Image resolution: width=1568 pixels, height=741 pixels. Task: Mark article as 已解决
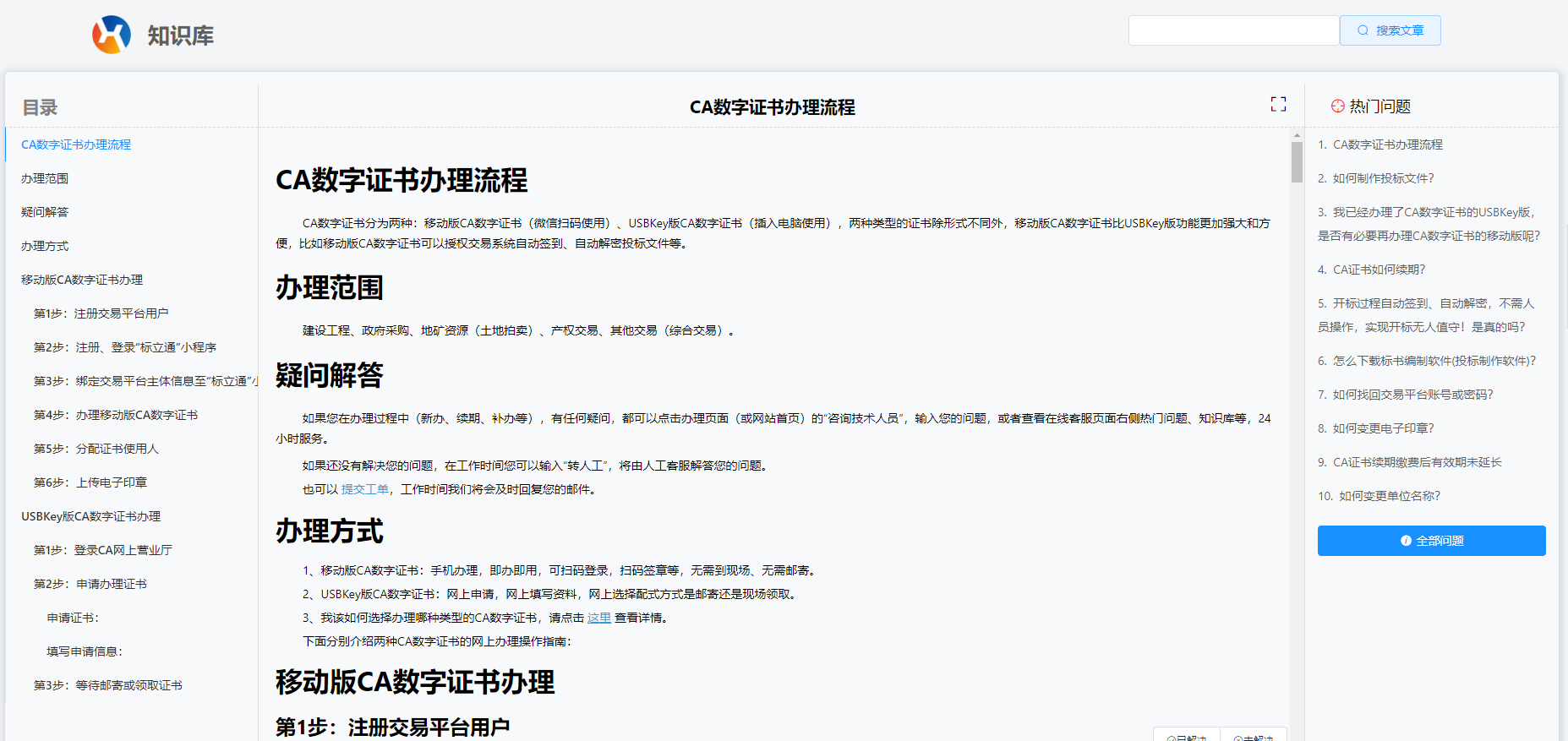click(x=1187, y=737)
